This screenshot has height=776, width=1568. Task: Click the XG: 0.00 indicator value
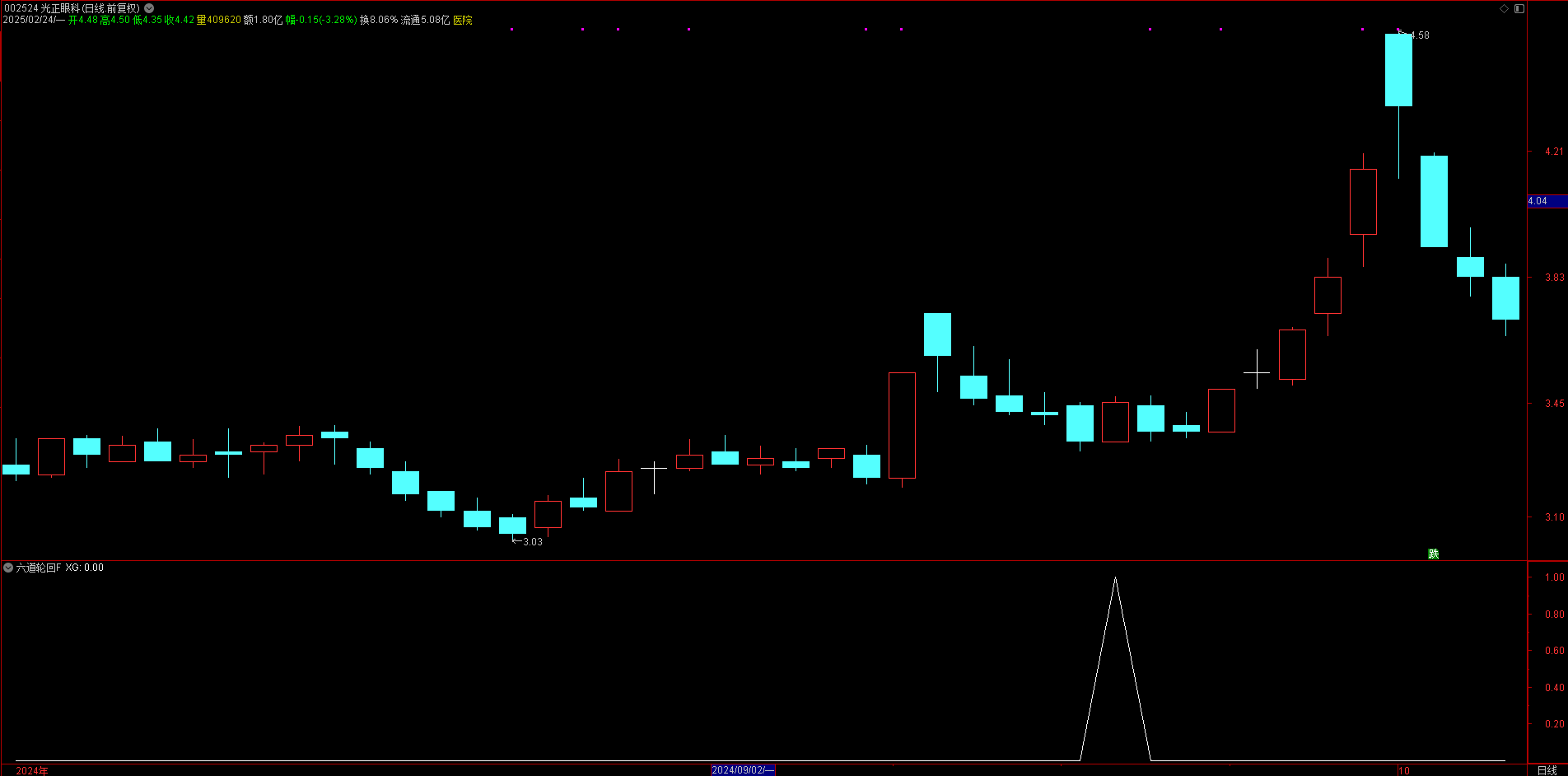tap(85, 568)
